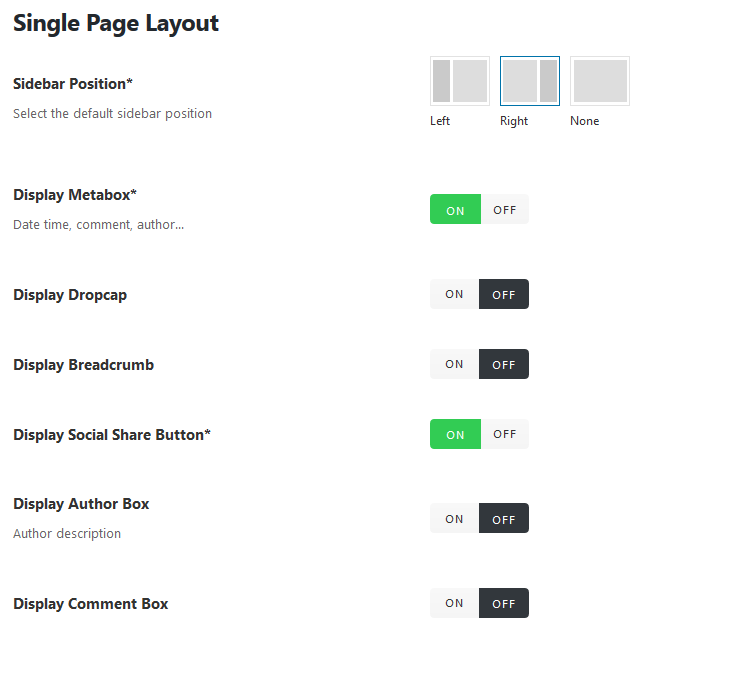Image resolution: width=736 pixels, height=677 pixels.
Task: Enable Display Author Box with ON
Action: tap(455, 519)
